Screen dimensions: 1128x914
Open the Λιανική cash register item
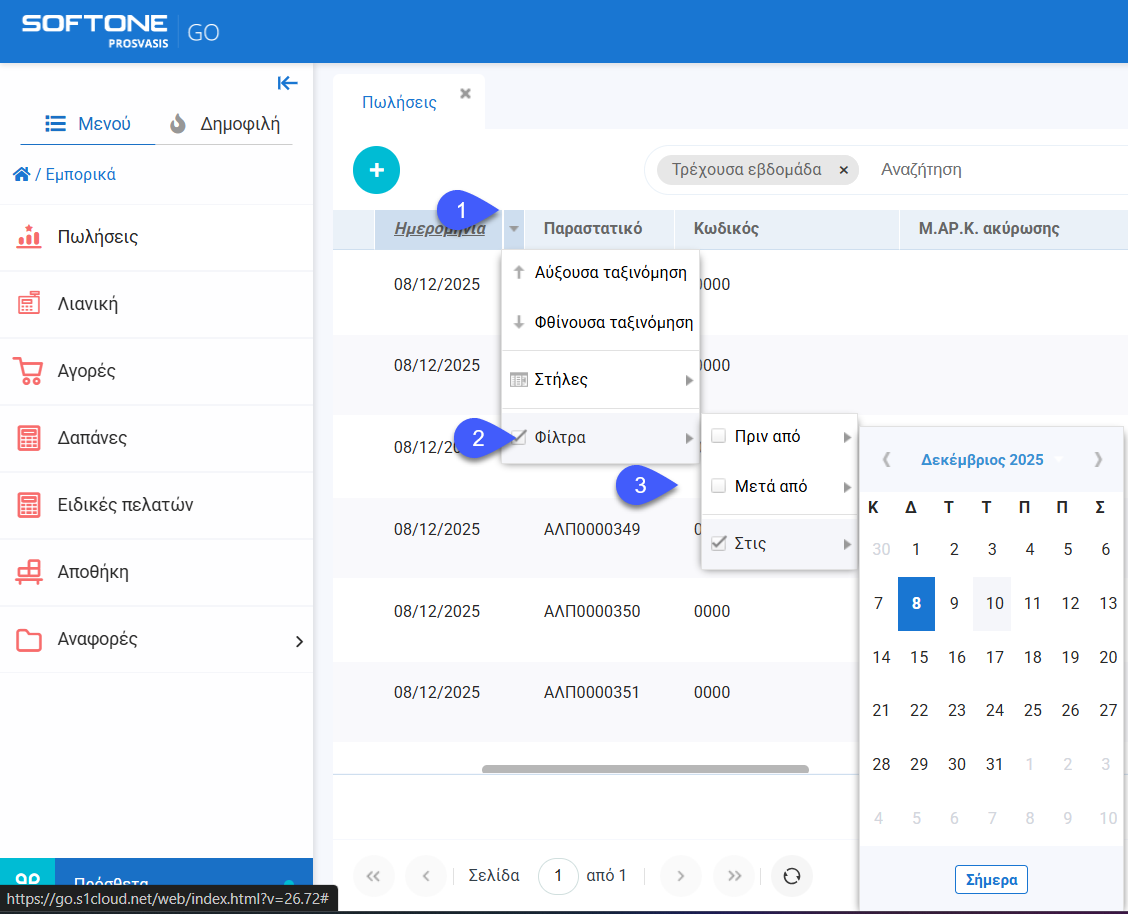[x=88, y=304]
